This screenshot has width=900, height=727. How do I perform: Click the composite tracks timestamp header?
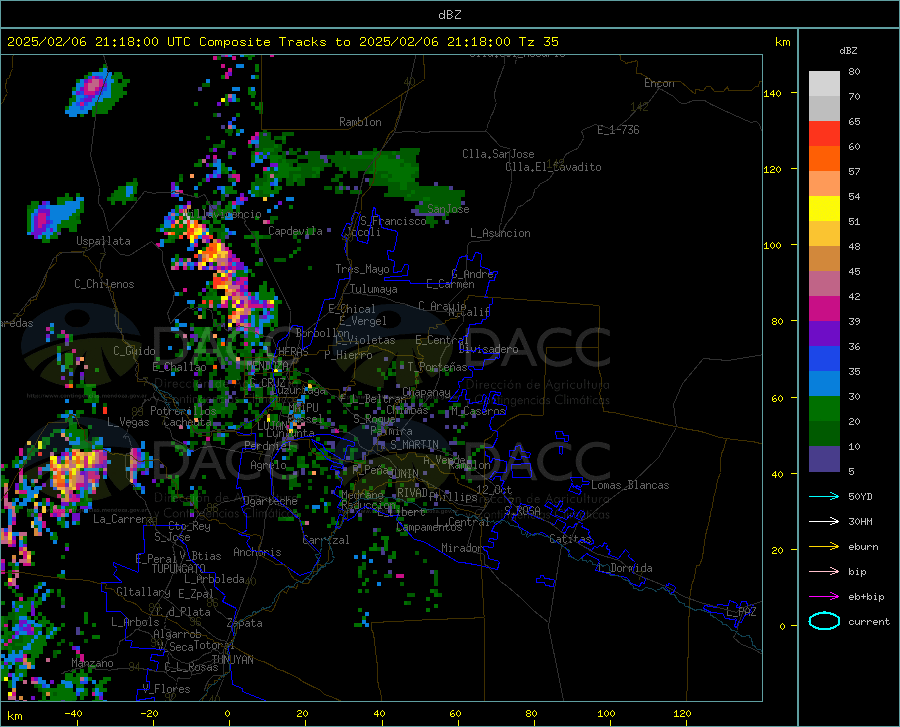click(x=282, y=42)
